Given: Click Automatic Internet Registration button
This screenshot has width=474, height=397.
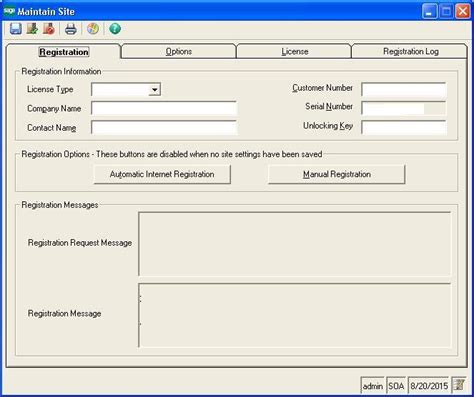Looking at the screenshot, I should pos(162,174).
